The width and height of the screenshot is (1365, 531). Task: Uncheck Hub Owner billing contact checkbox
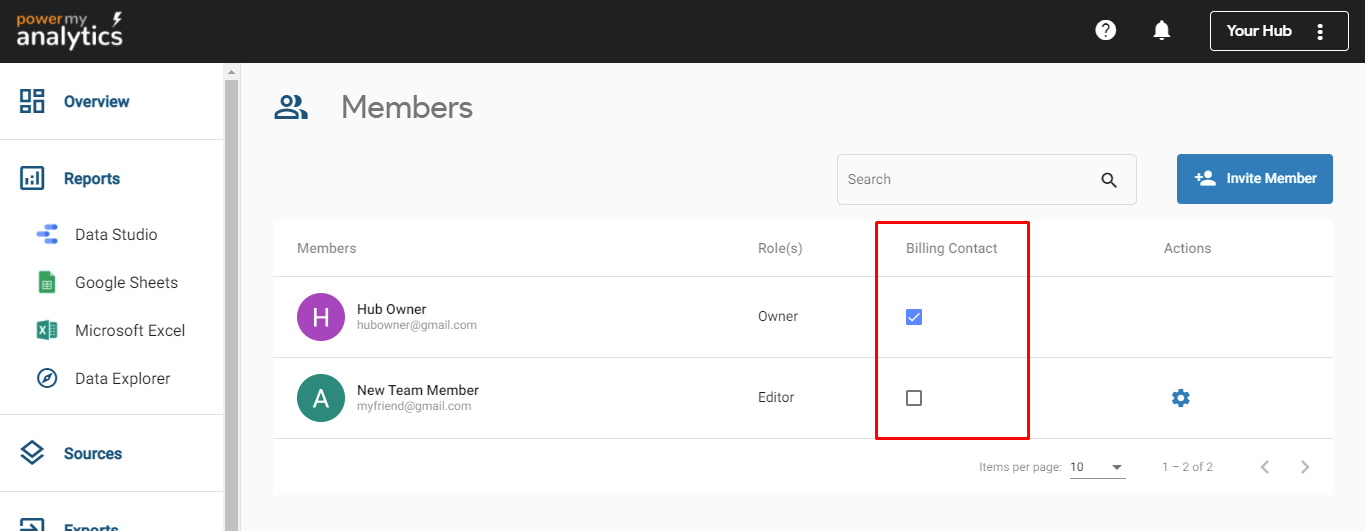(x=913, y=317)
